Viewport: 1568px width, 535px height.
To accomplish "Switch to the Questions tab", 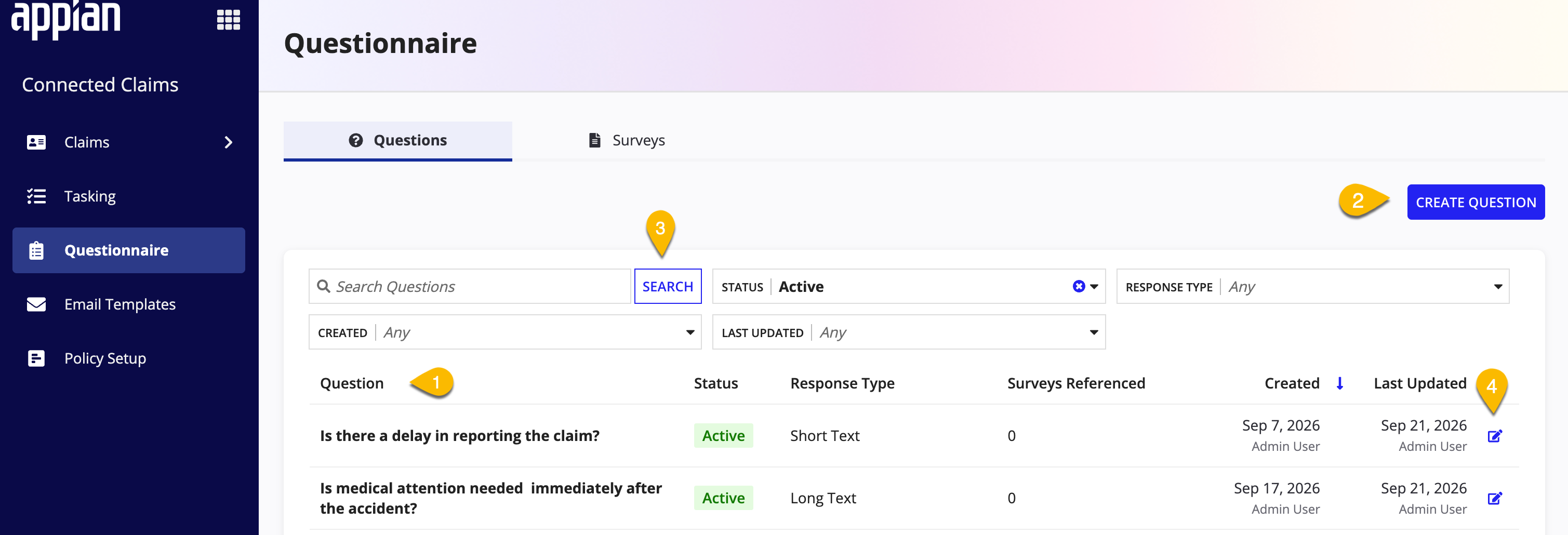I will [397, 141].
